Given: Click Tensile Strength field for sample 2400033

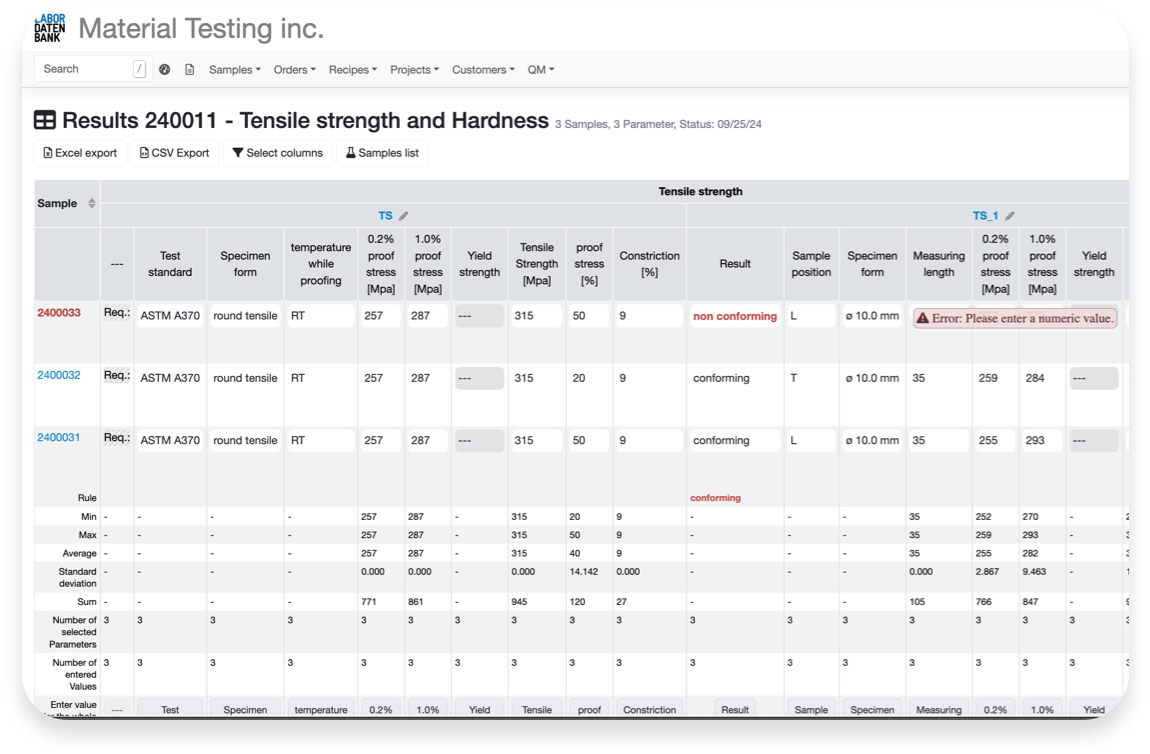Looking at the screenshot, I should 535,316.
